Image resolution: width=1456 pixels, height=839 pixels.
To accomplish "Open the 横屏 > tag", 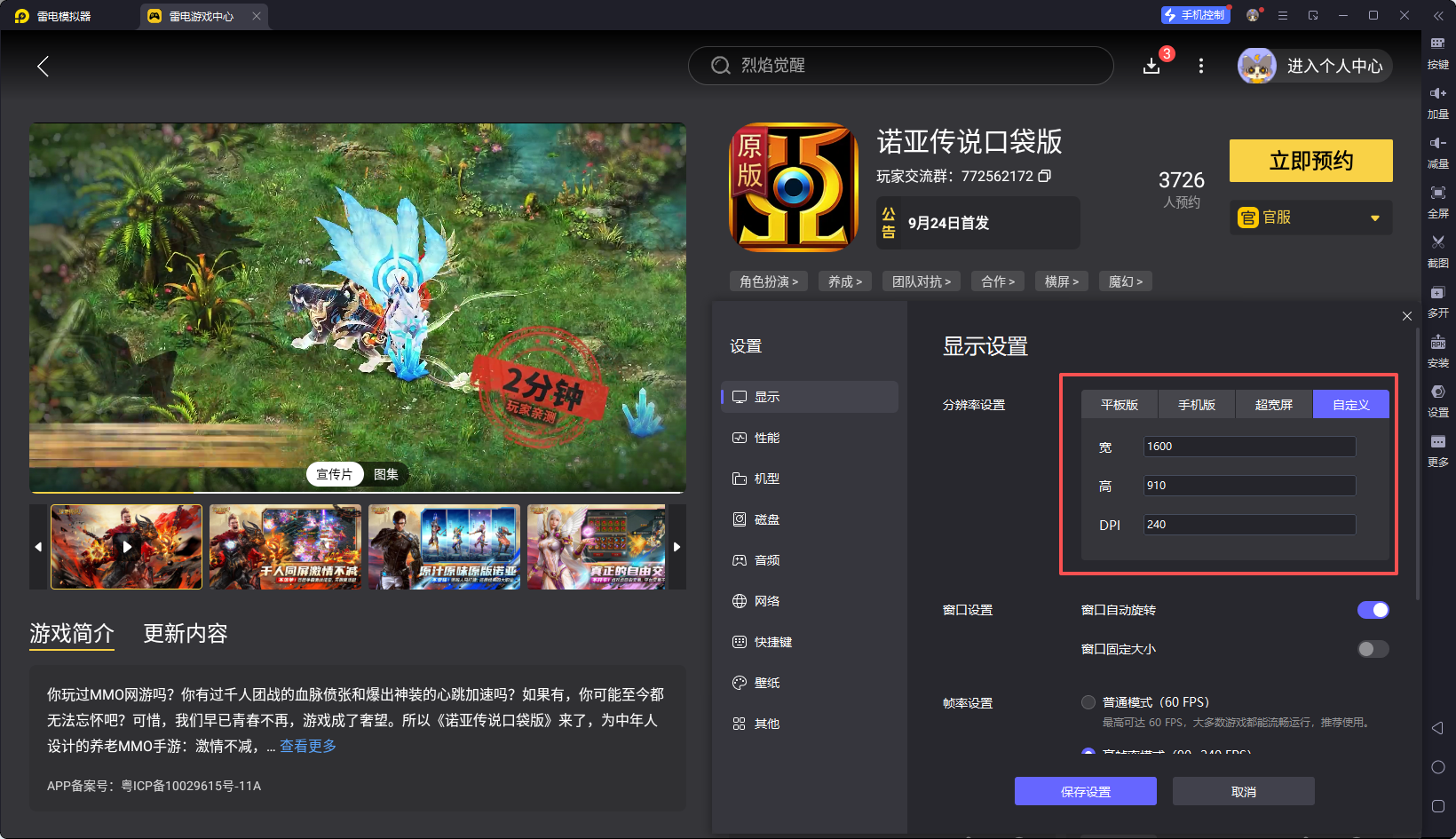I will (1062, 281).
